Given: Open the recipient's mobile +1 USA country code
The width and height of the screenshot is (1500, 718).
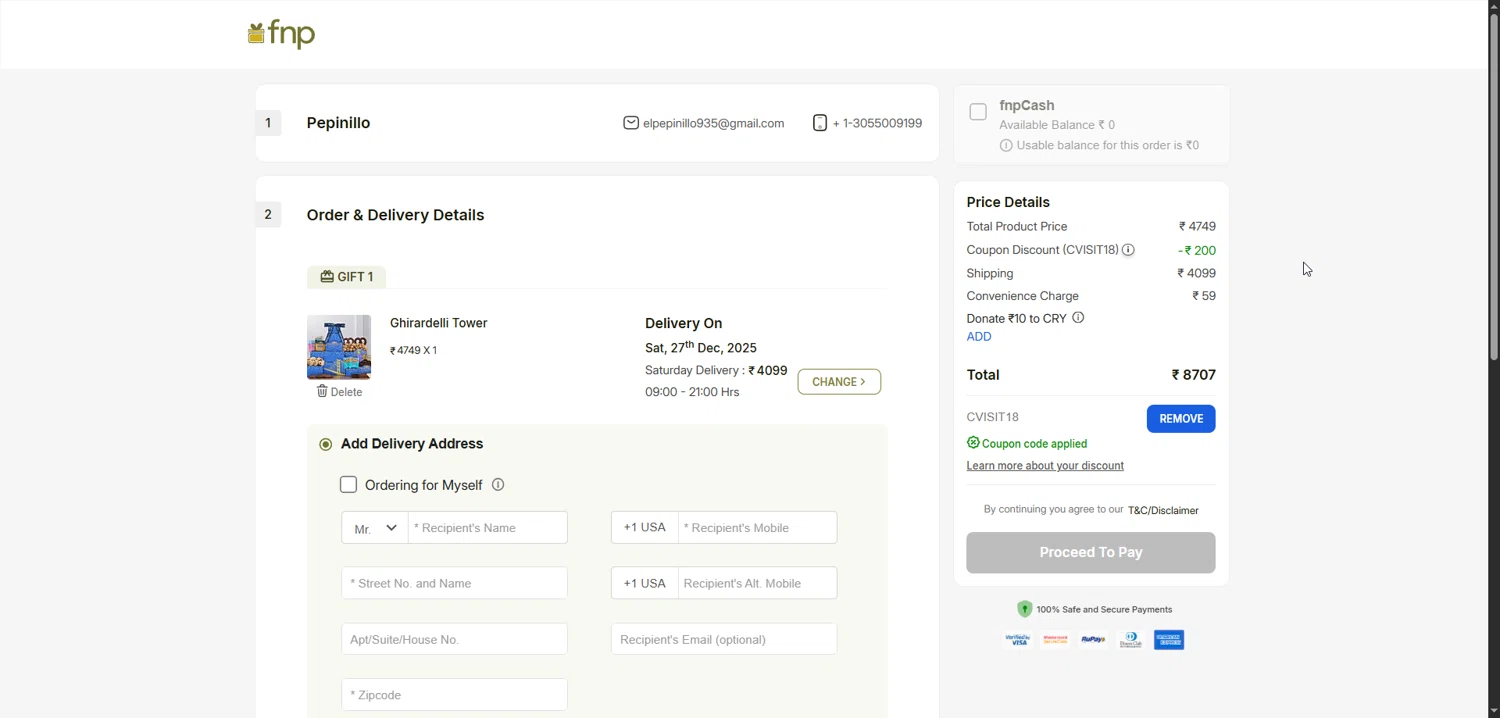Looking at the screenshot, I should coord(645,528).
